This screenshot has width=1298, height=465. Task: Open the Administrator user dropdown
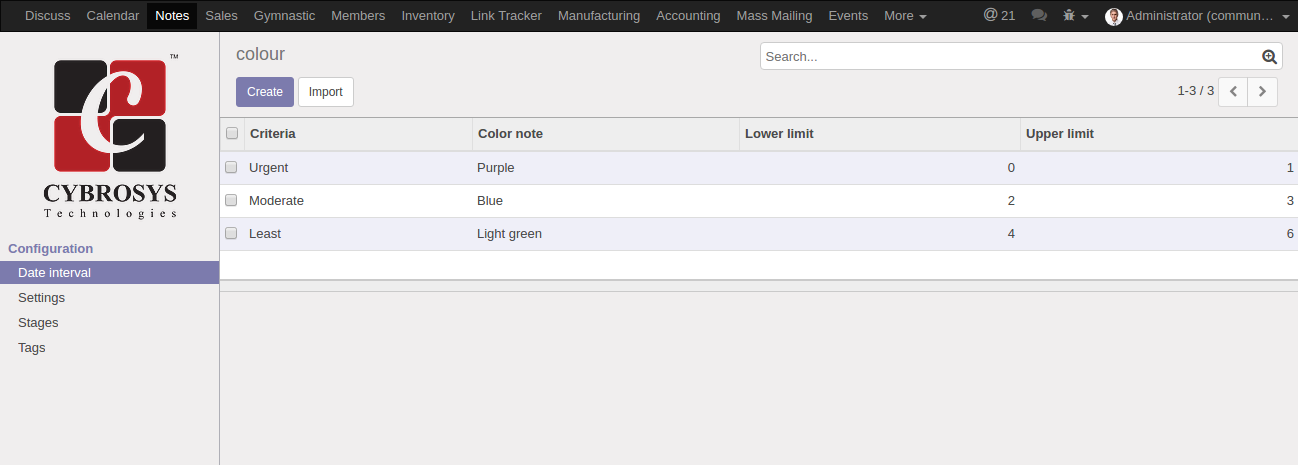coord(1197,16)
